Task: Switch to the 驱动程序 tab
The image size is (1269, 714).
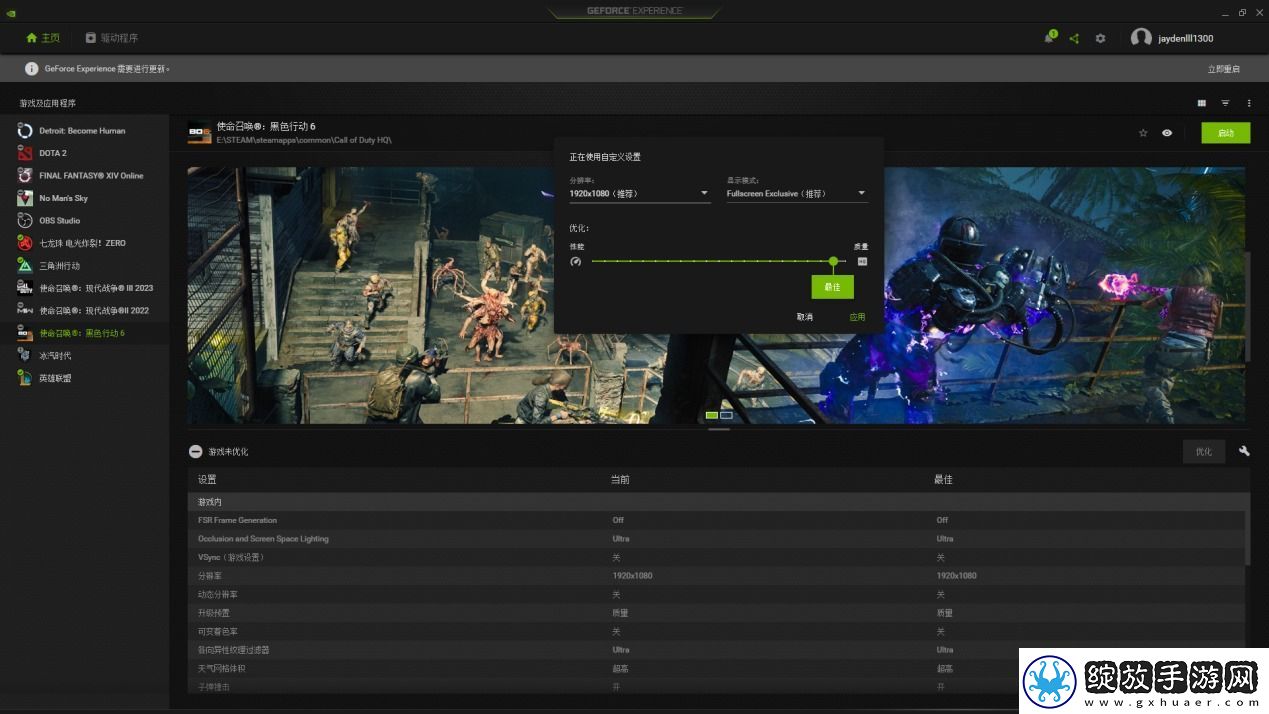Action: [x=112, y=38]
